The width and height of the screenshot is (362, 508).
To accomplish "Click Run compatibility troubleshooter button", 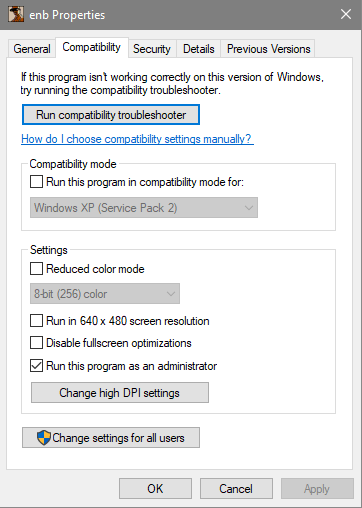I will click(111, 115).
